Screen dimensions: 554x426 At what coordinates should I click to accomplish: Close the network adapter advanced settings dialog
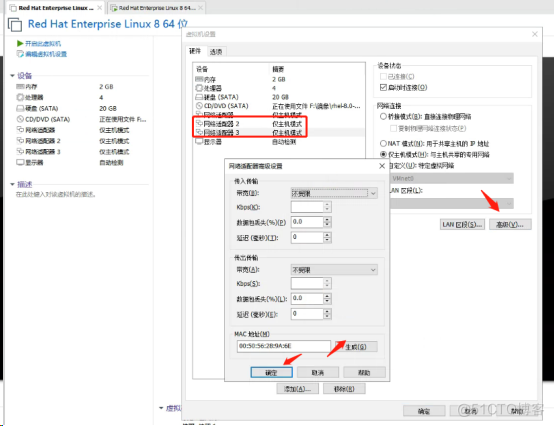tap(382, 166)
